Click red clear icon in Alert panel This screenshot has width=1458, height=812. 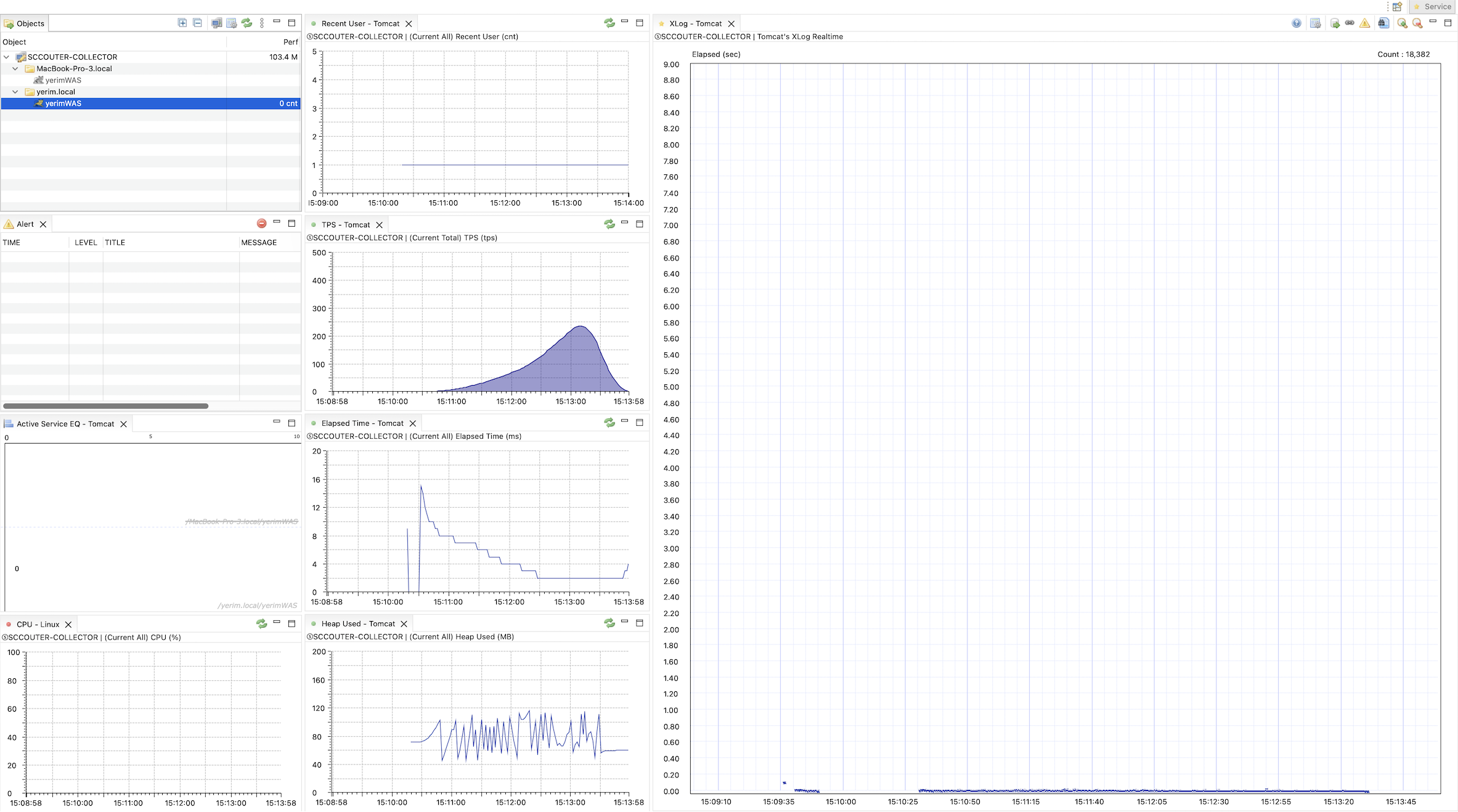(261, 224)
